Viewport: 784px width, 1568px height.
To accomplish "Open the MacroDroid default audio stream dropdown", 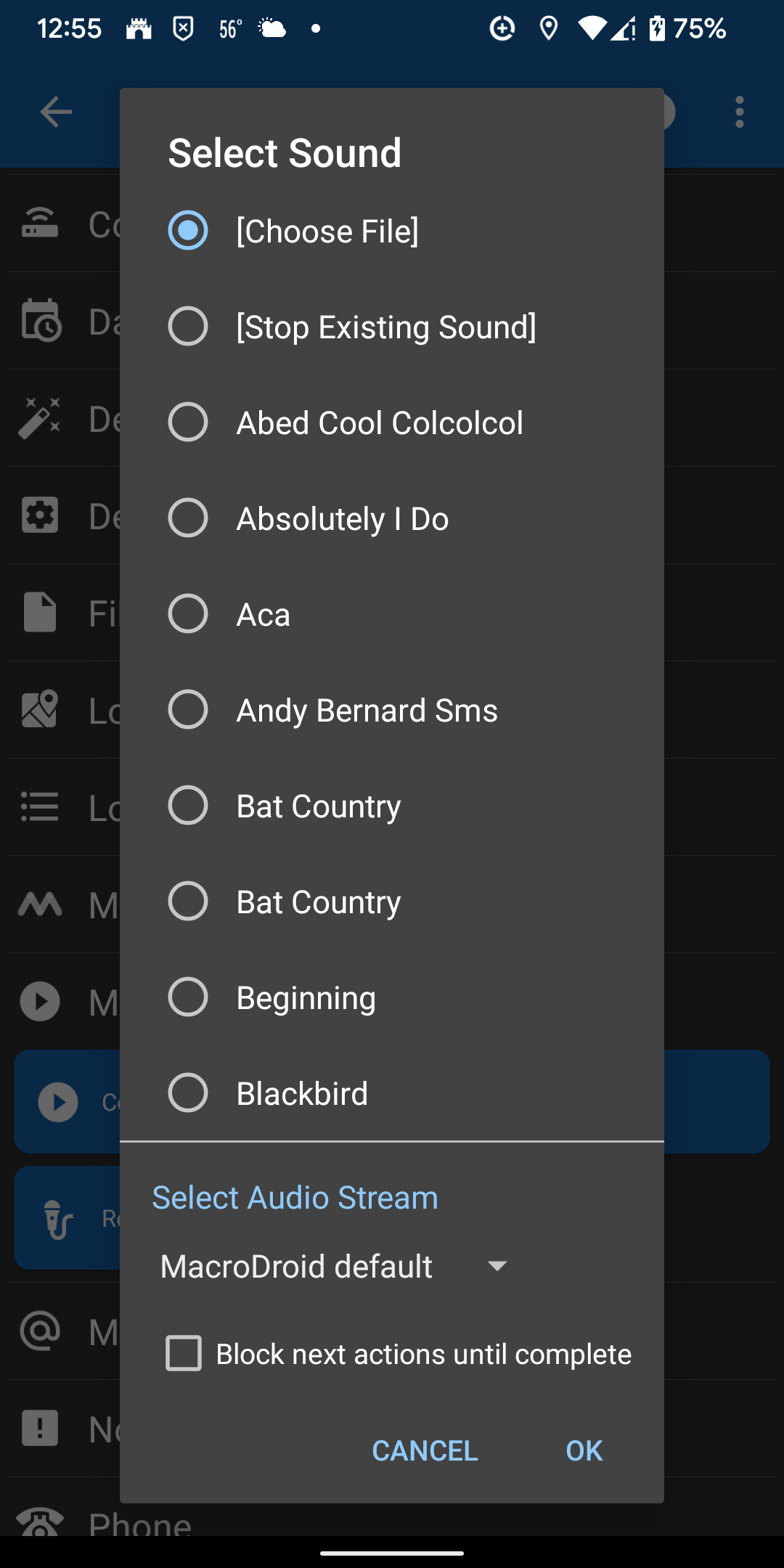I will click(x=296, y=1266).
